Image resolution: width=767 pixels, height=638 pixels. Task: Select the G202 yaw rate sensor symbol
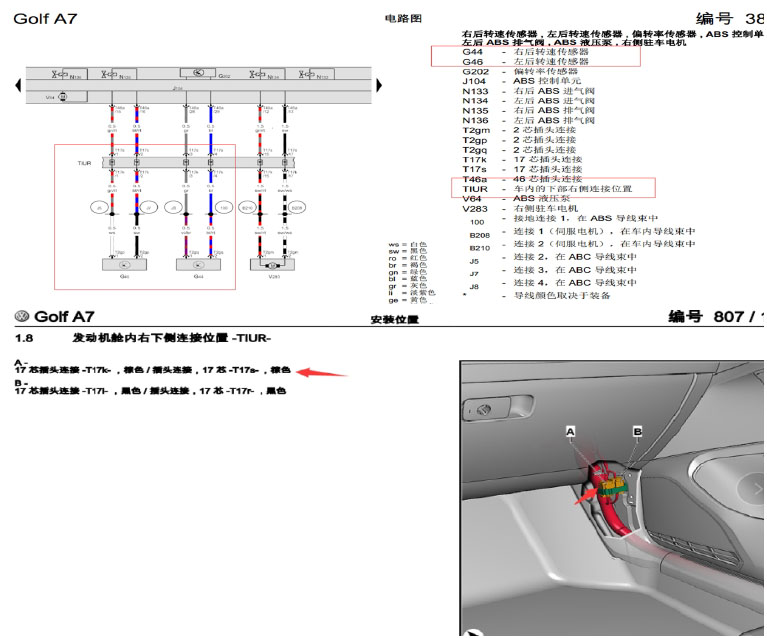(x=198, y=72)
